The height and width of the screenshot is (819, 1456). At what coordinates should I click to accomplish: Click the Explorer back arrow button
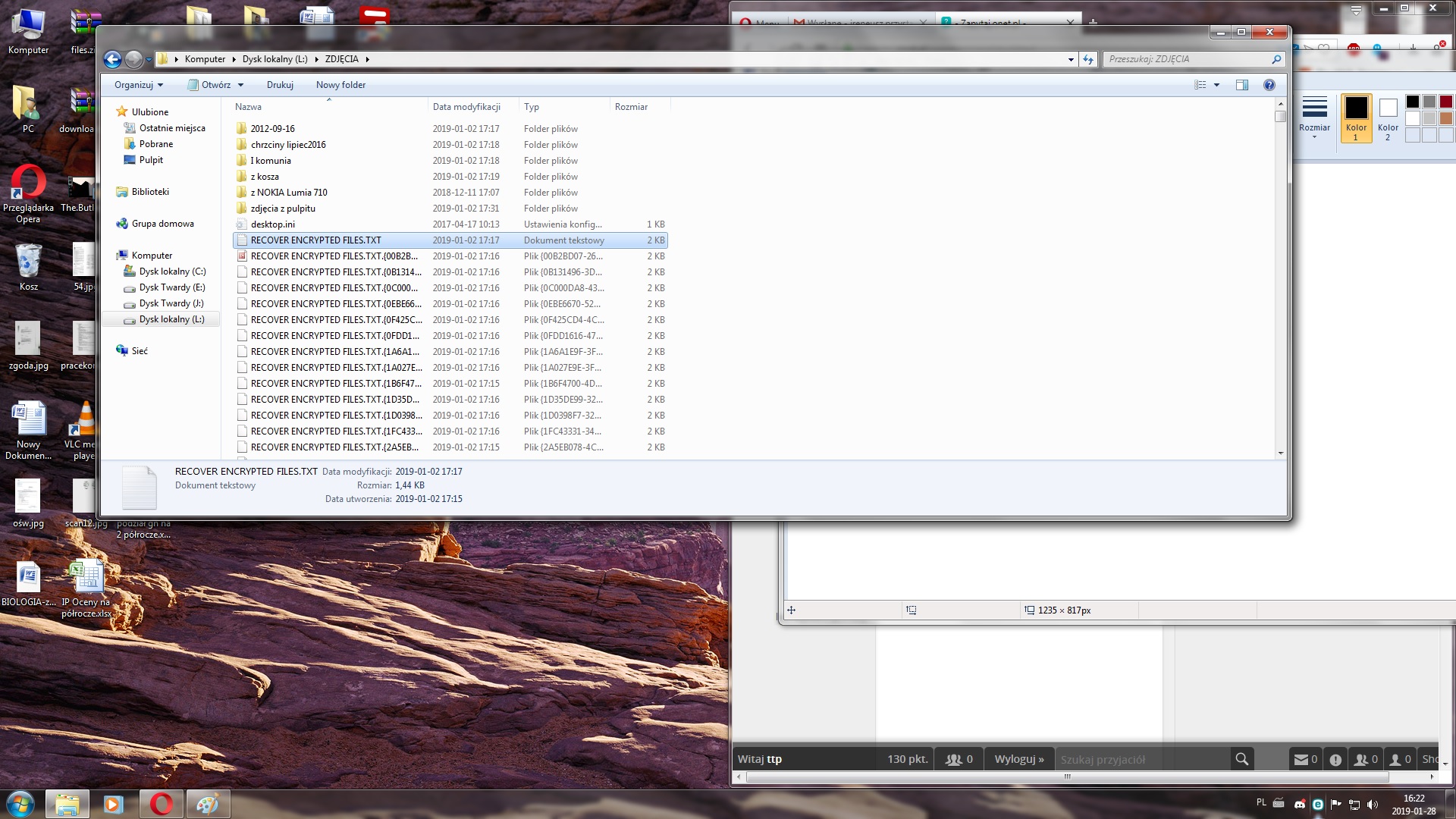(112, 59)
